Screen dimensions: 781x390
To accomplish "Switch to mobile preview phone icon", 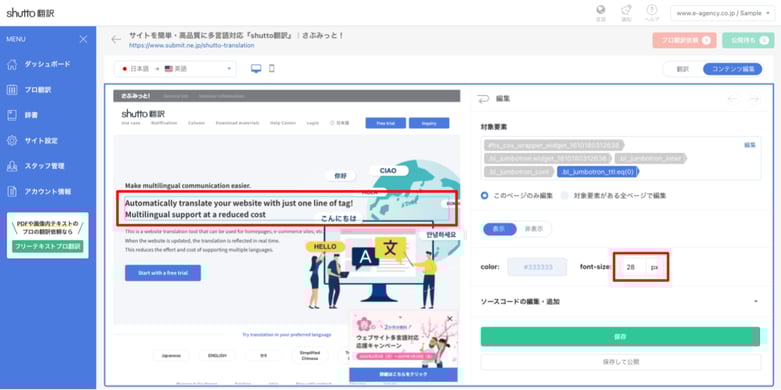I will click(271, 69).
